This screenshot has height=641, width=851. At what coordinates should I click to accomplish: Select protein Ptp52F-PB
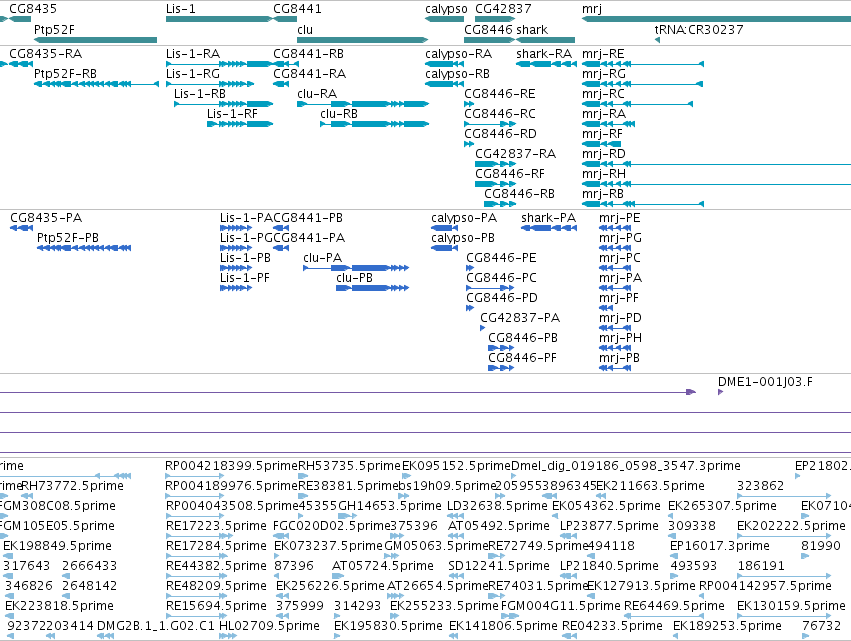tap(84, 248)
